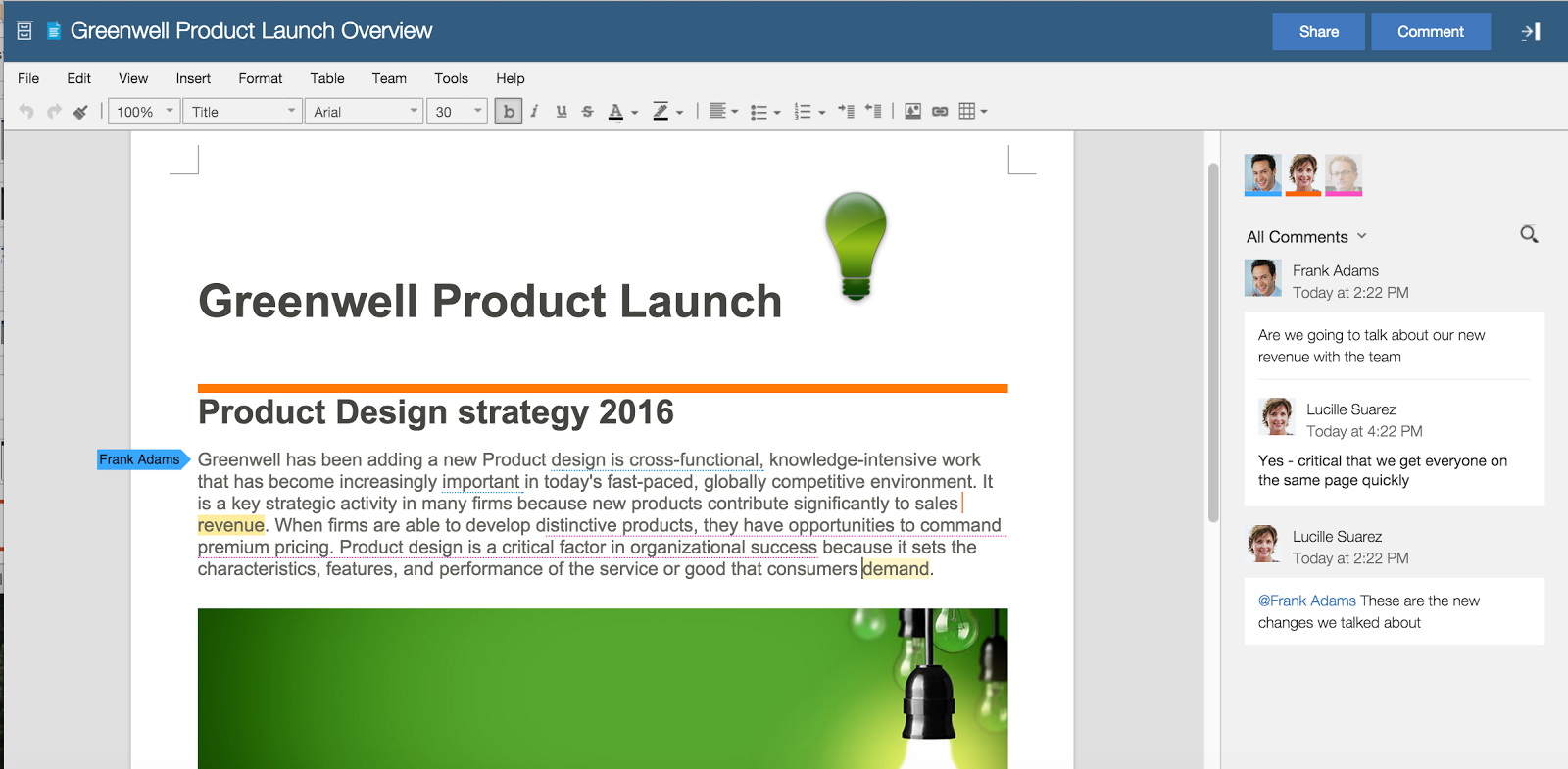Click Lucille Suarez avatar at 4:22 PM reply
The width and height of the screenshot is (1568, 769).
tap(1277, 416)
